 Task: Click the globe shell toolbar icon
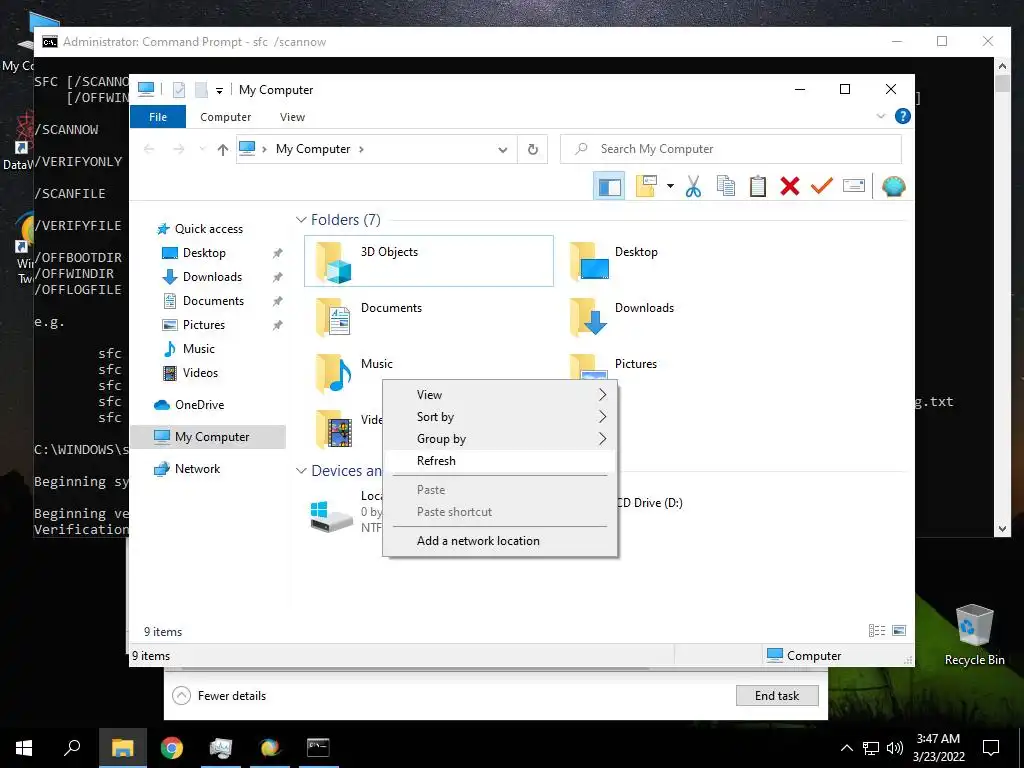pos(893,186)
